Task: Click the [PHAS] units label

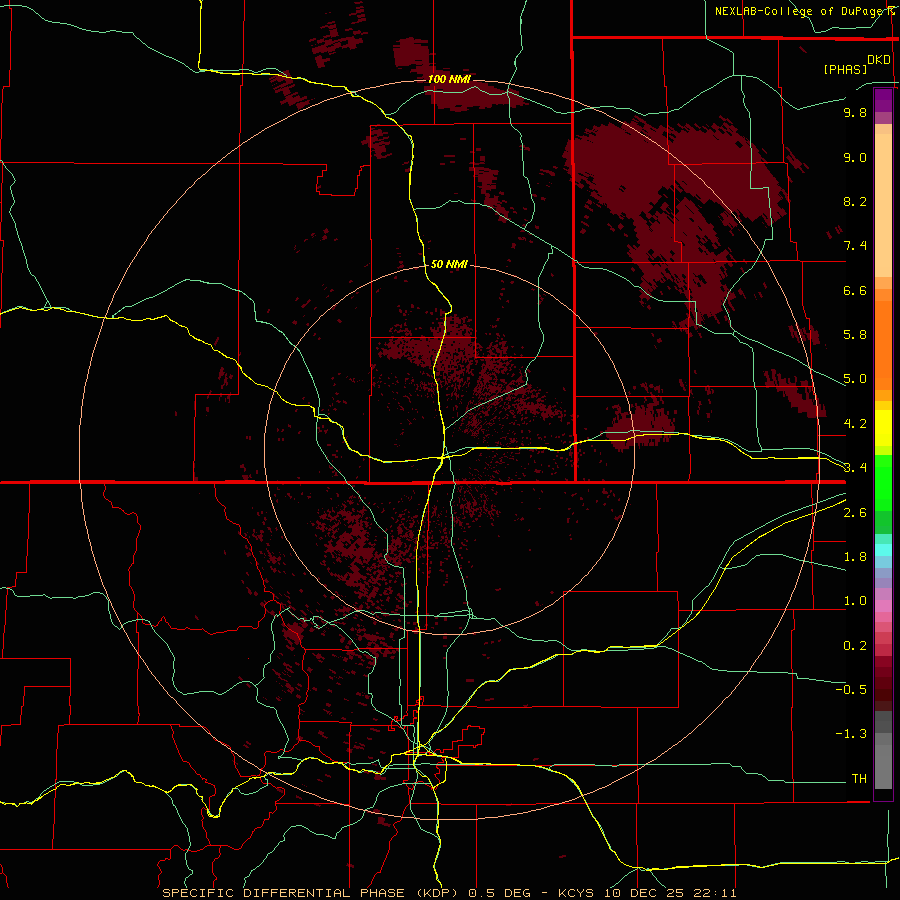Action: click(845, 69)
